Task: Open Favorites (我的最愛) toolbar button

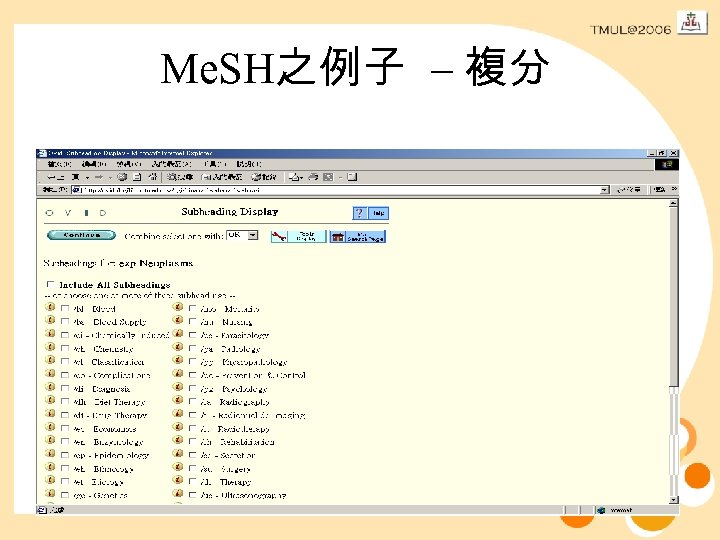Action: pyautogui.click(x=222, y=177)
